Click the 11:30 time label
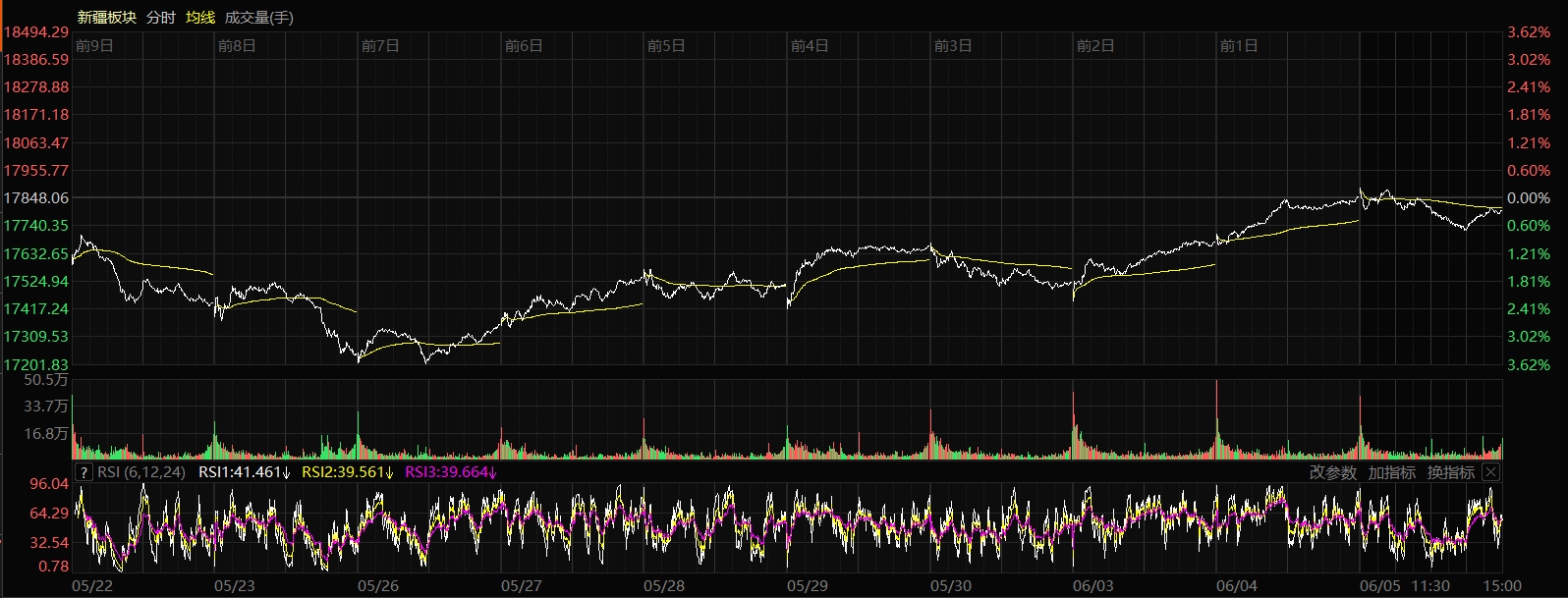The height and width of the screenshot is (598, 1568). [x=1429, y=586]
